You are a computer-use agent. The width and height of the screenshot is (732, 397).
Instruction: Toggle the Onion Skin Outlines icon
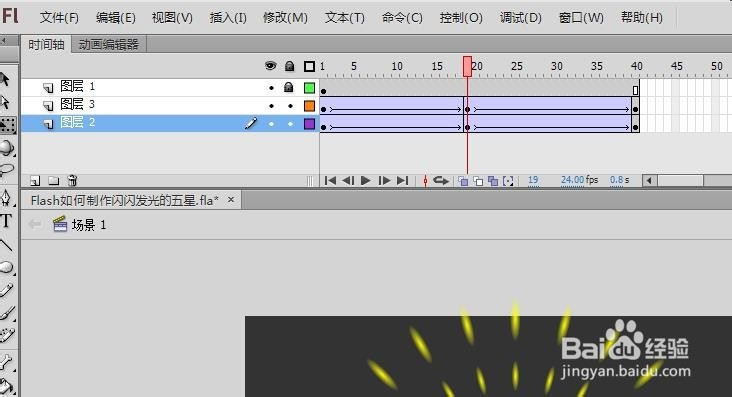coord(478,181)
